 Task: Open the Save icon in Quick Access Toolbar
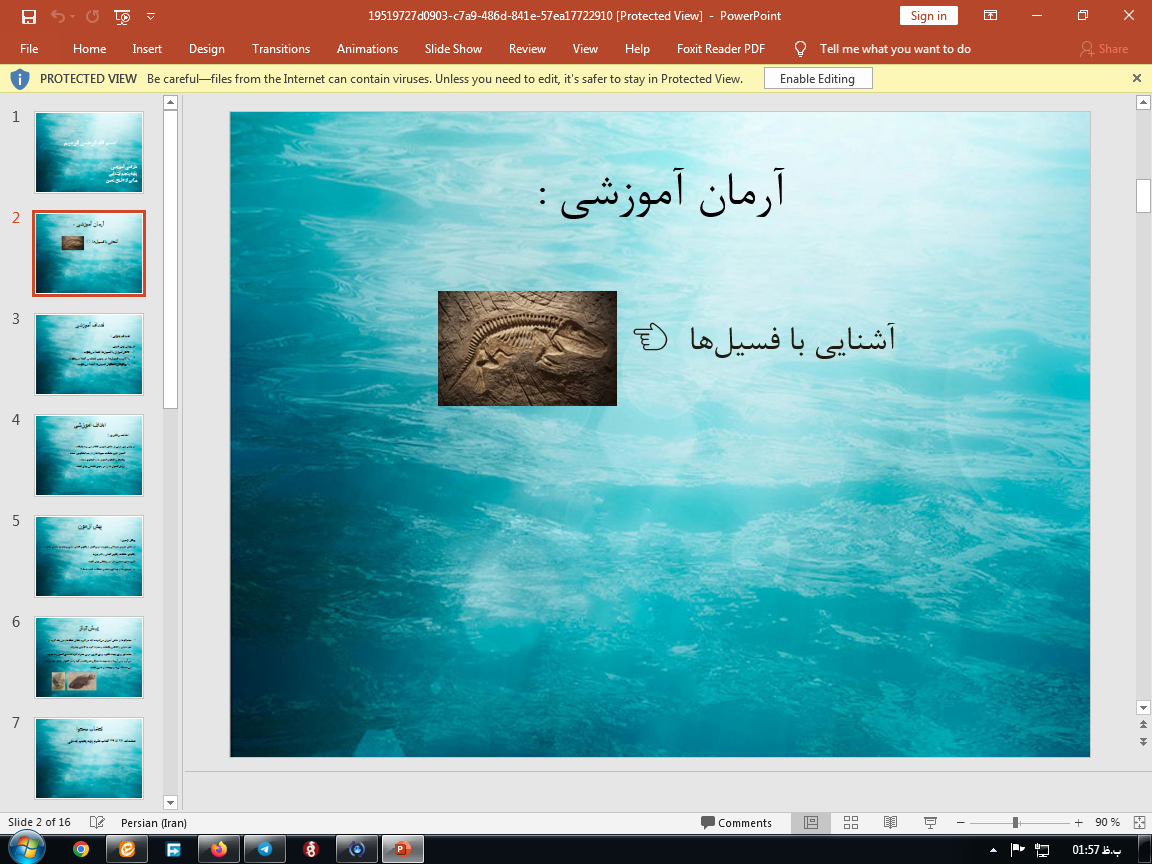pyautogui.click(x=30, y=16)
